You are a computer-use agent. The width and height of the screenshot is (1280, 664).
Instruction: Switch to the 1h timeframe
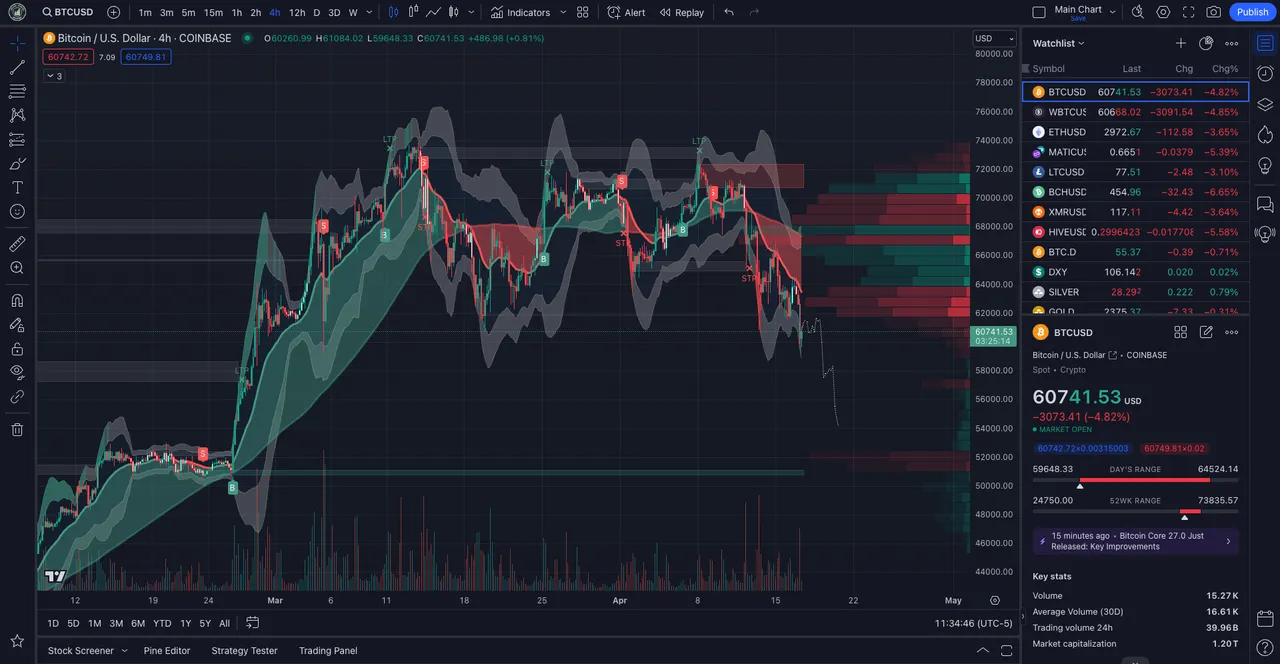pos(236,12)
